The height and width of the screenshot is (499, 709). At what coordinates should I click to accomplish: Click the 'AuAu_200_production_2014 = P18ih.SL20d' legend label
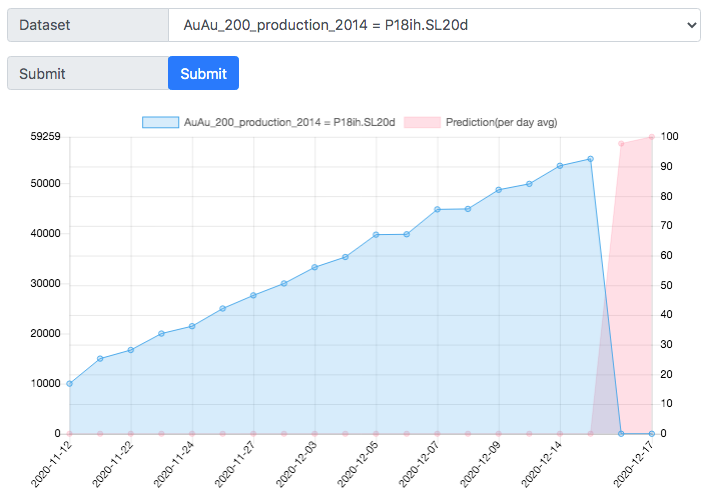(x=289, y=122)
